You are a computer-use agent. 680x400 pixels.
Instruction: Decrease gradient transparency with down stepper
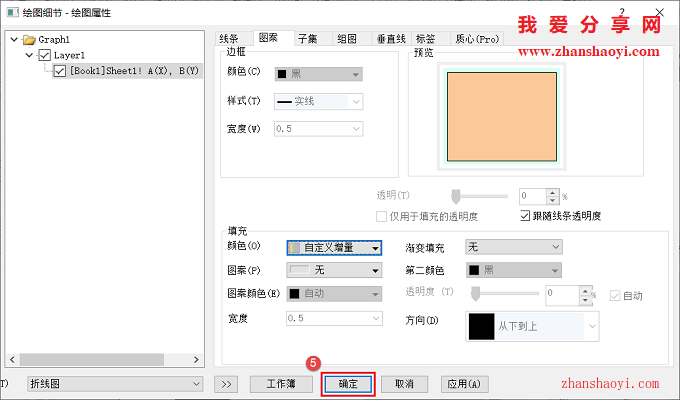coord(585,300)
